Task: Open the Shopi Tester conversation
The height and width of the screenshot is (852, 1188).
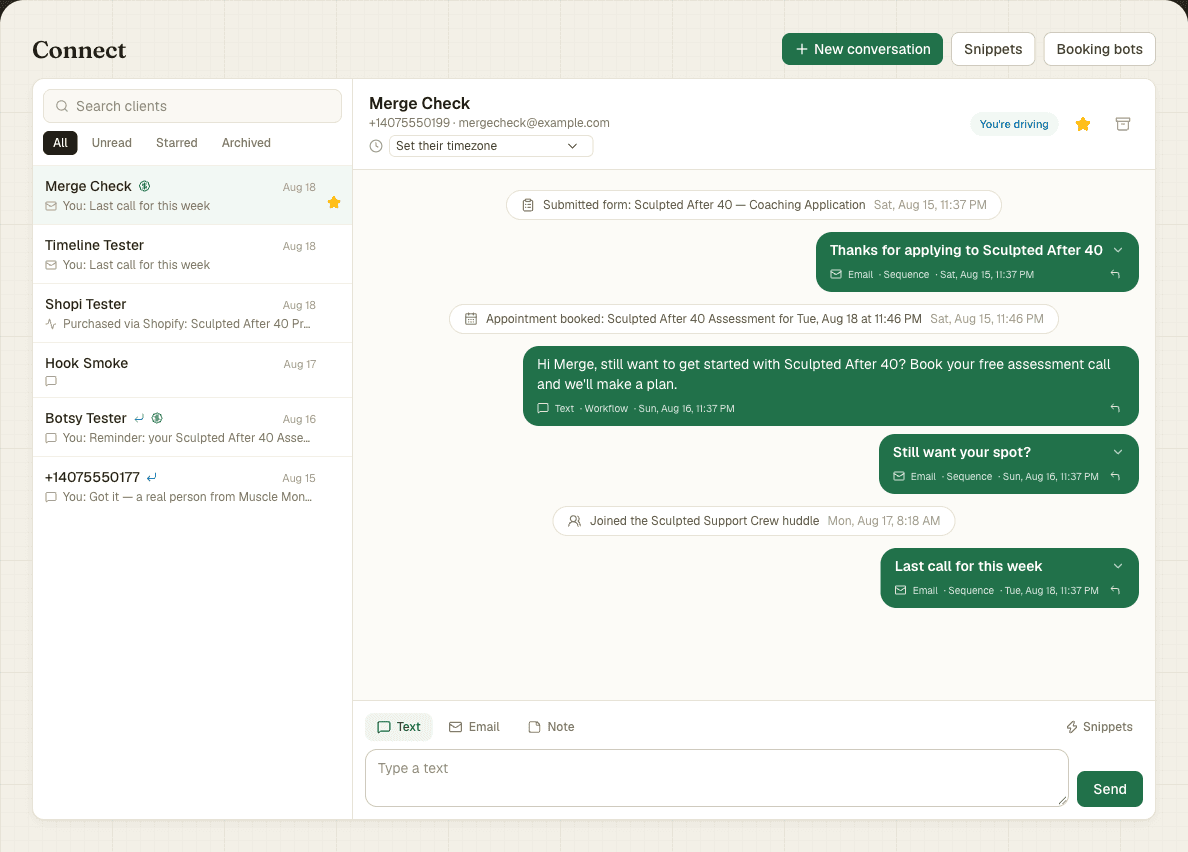Action: 192,314
